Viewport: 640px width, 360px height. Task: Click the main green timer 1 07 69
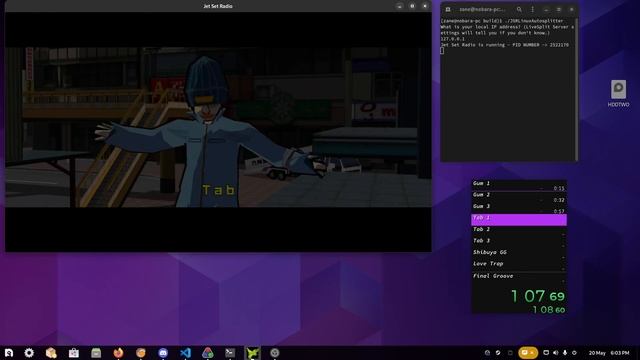coord(538,296)
